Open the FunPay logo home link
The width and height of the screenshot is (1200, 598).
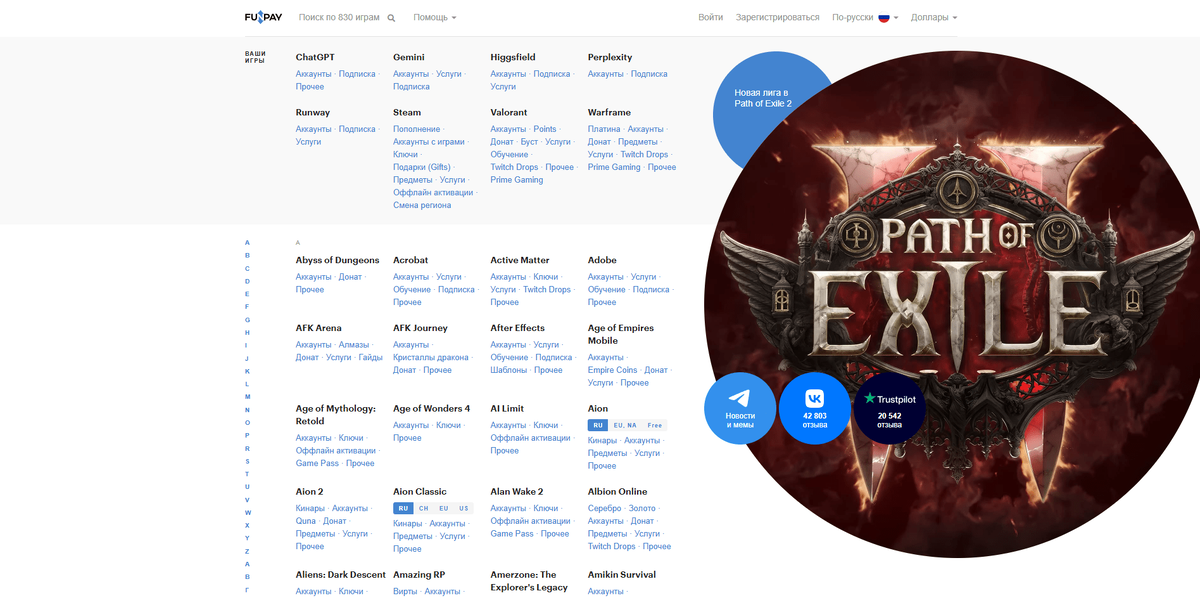[264, 17]
